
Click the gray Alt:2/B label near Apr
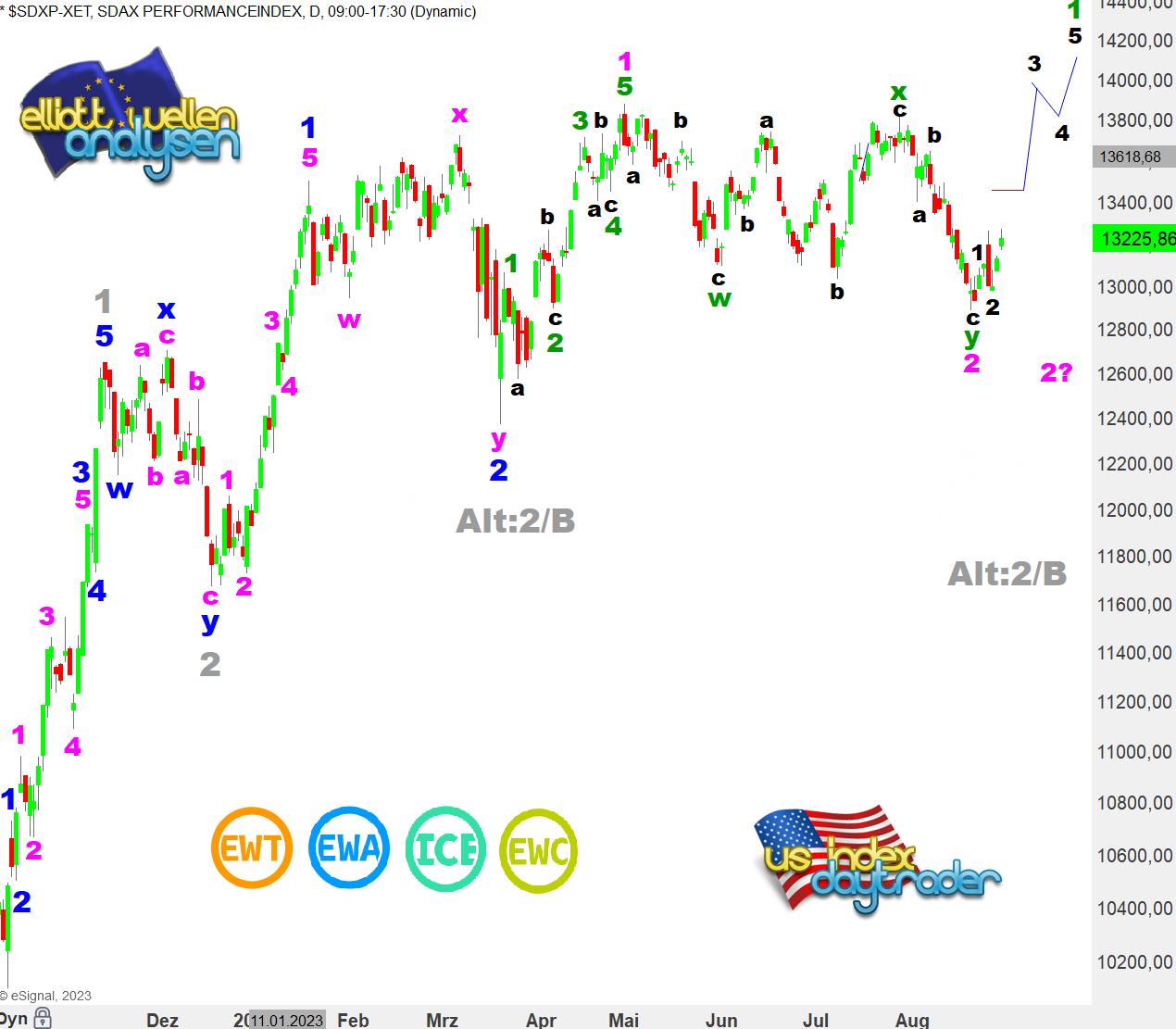516,521
